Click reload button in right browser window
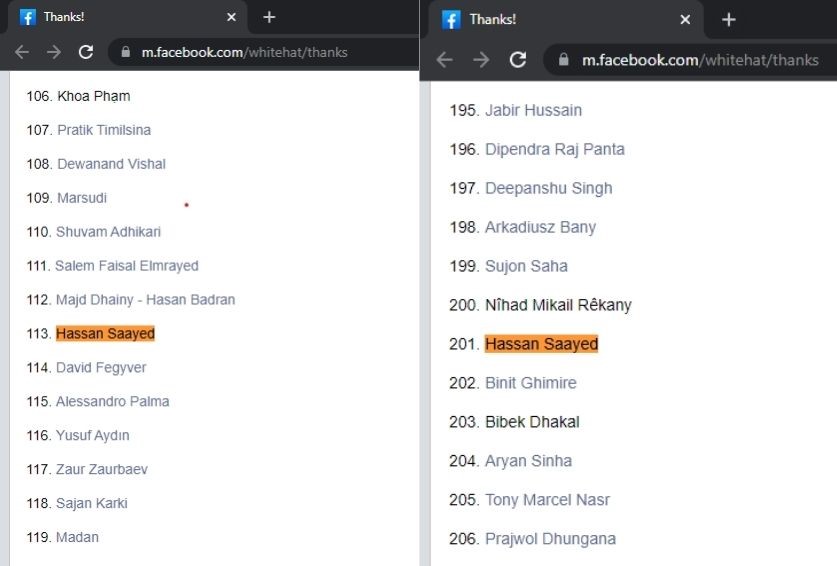The width and height of the screenshot is (837, 566). point(518,59)
